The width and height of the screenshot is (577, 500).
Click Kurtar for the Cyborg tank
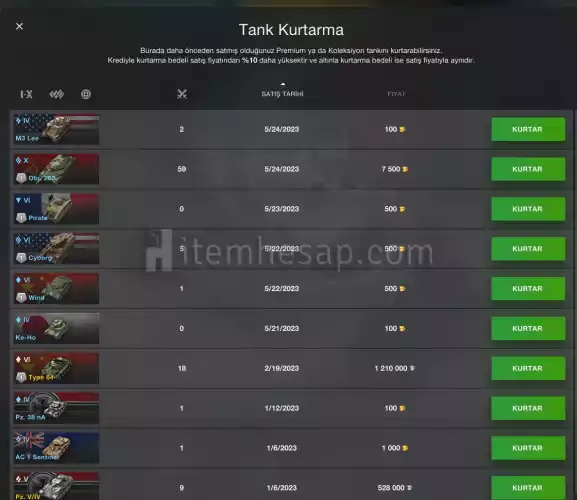[528, 249]
